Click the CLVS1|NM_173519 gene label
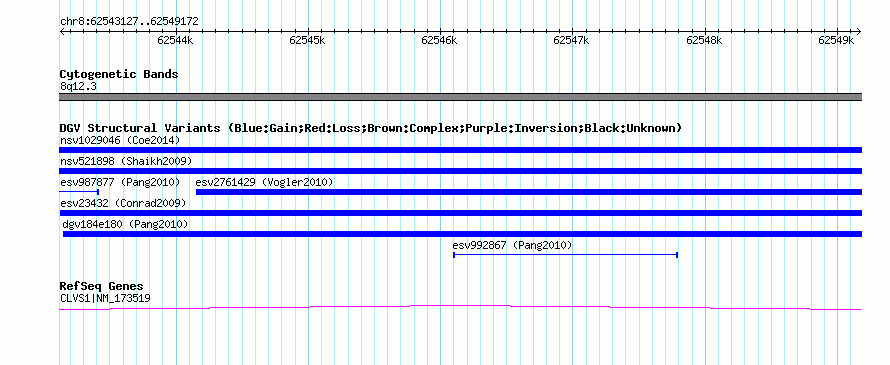890x365 pixels. tap(105, 298)
